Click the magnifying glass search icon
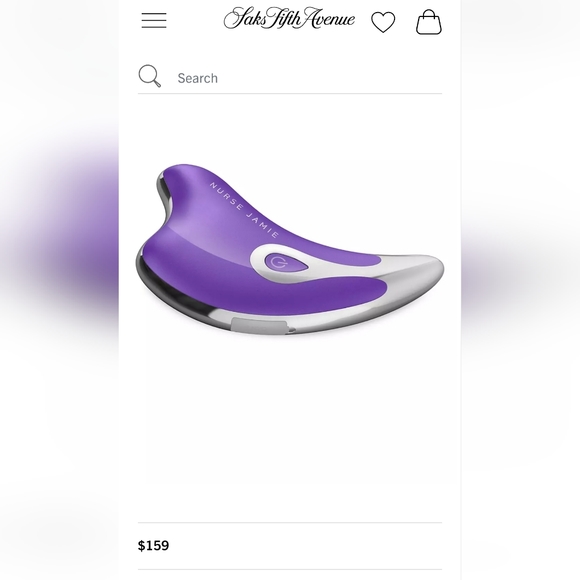580x580 pixels. [149, 76]
